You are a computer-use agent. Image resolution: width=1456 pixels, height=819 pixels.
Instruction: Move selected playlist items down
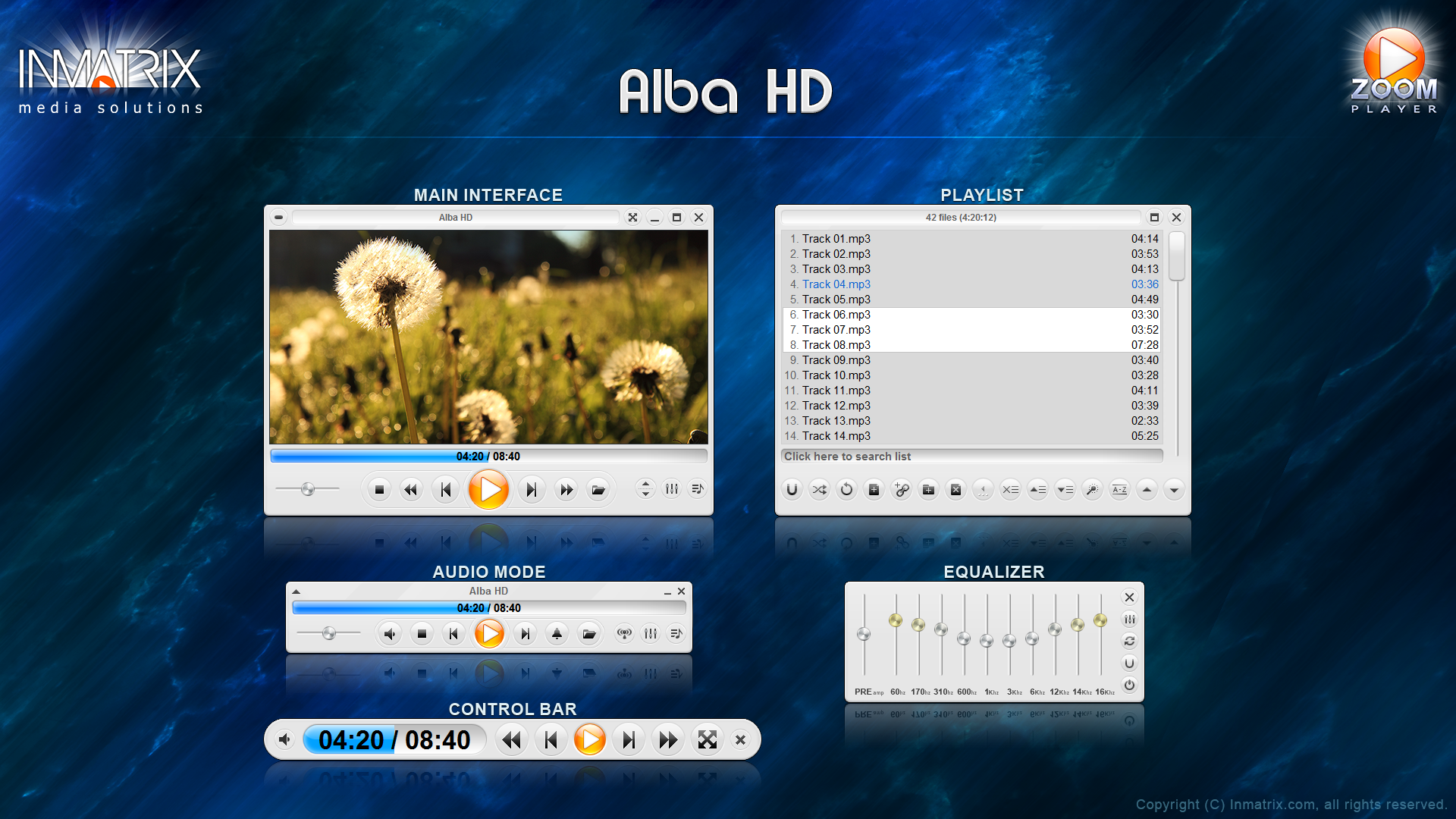[x=1065, y=490]
